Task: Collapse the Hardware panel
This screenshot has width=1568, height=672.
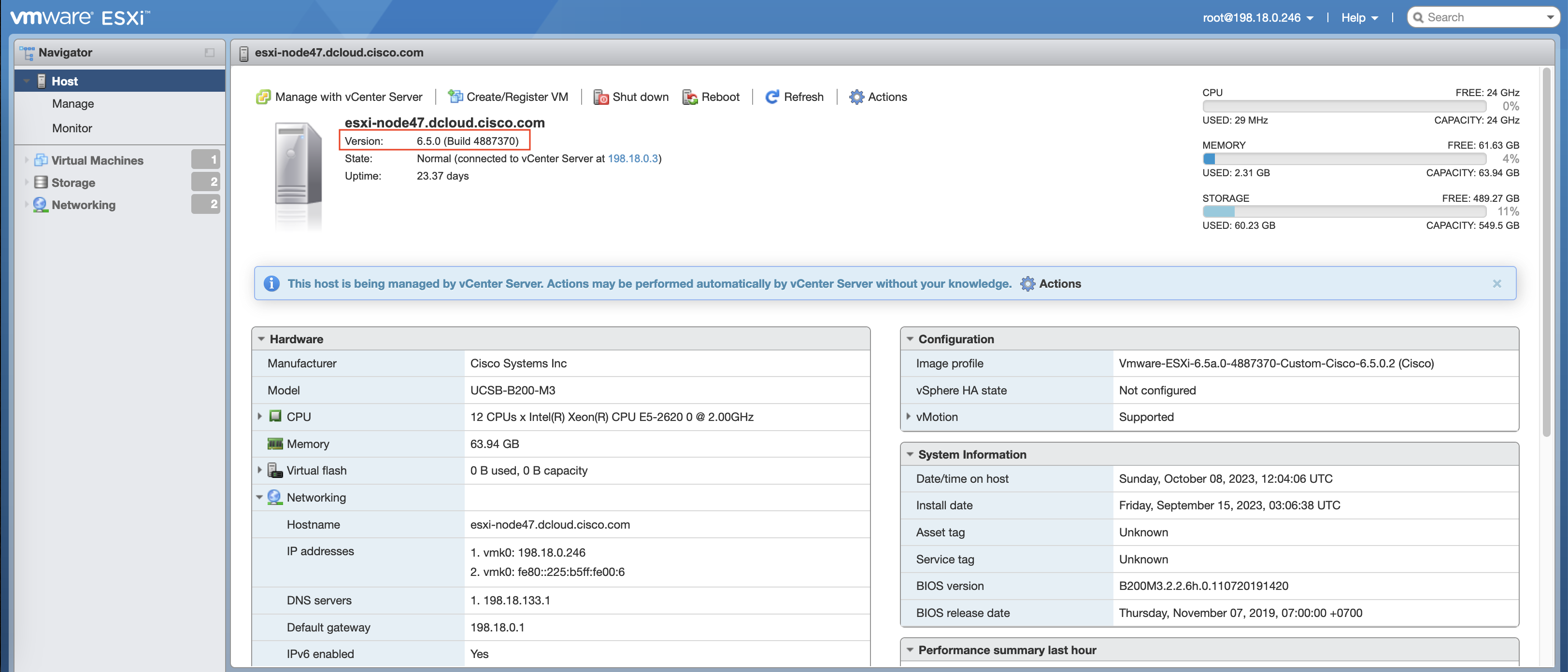Action: click(261, 339)
